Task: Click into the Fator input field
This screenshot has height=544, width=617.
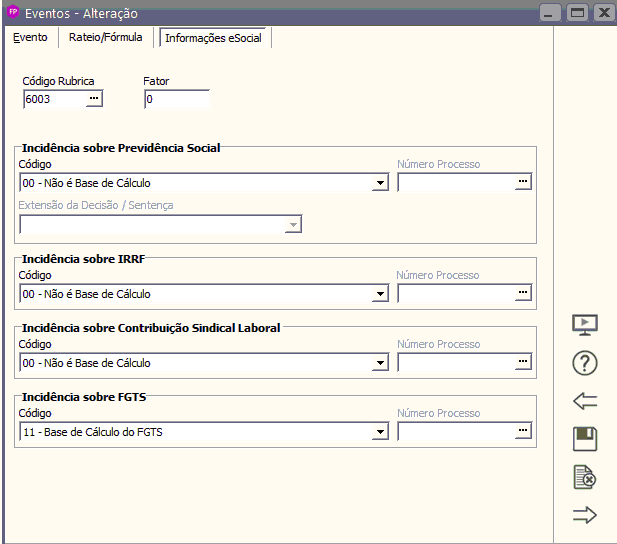Action: [x=176, y=99]
